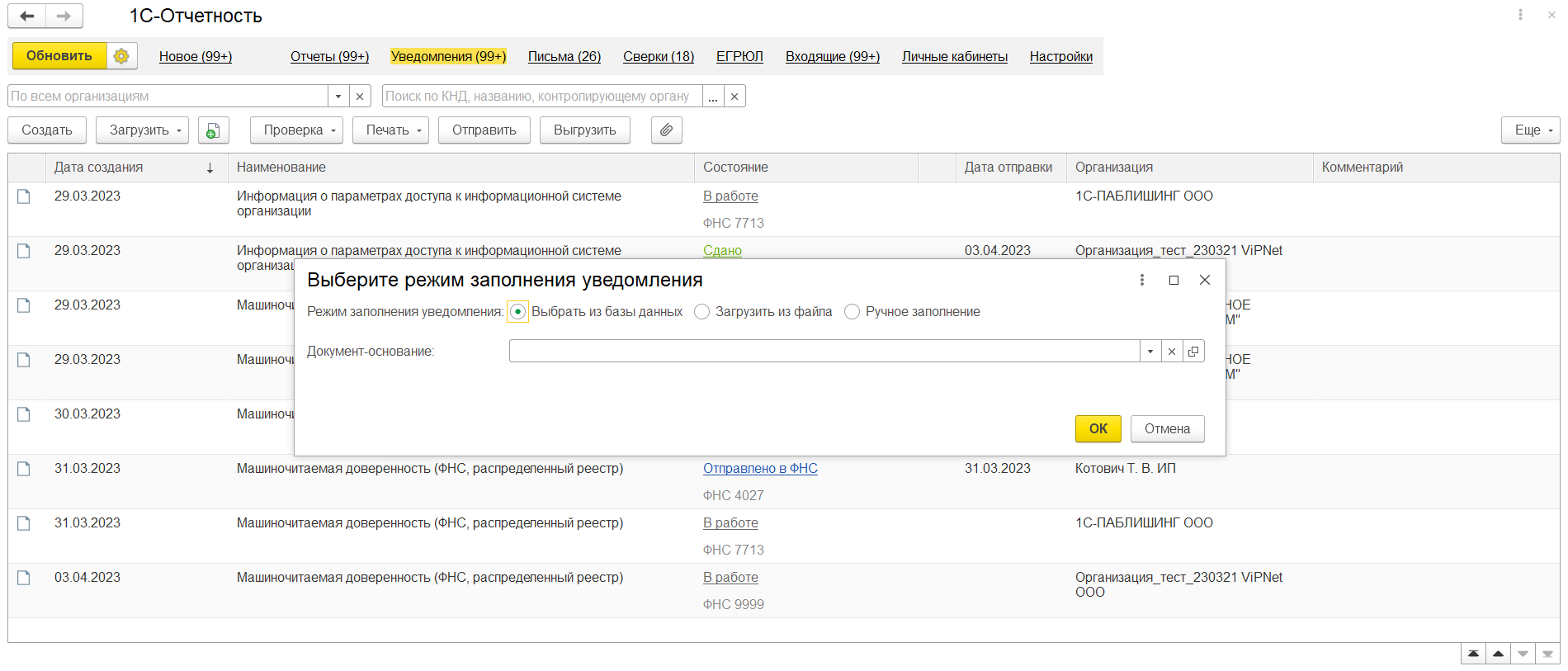Click the paperclip attachment icon
1568x671 pixels.
point(666,130)
